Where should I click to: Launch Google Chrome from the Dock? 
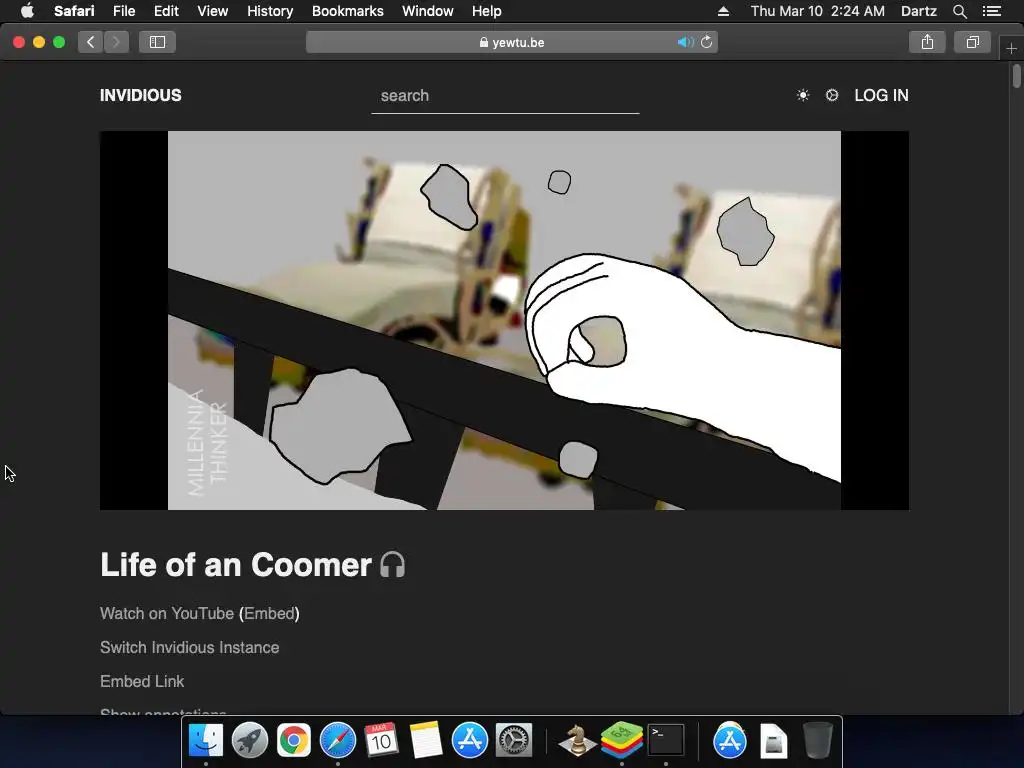coord(294,741)
